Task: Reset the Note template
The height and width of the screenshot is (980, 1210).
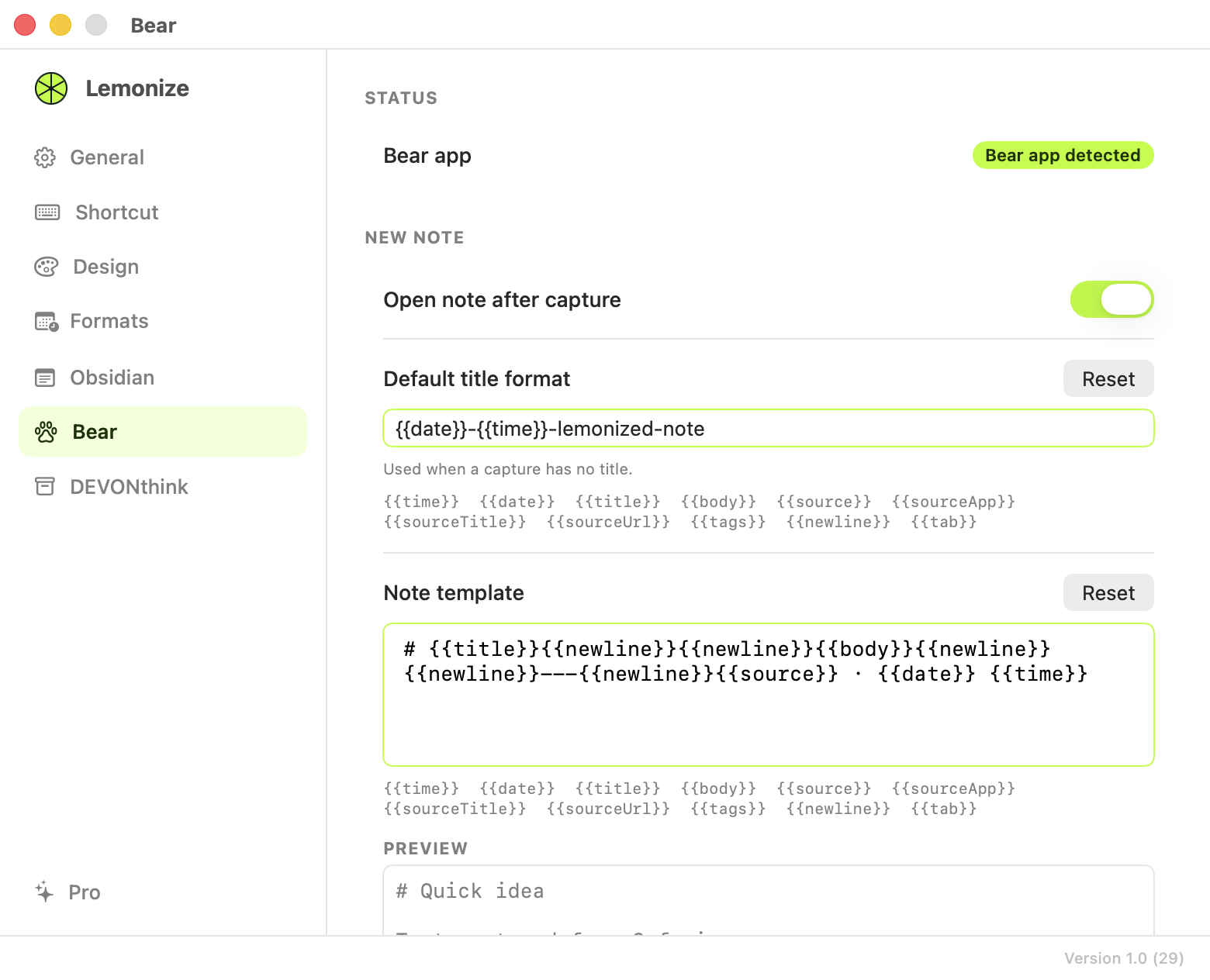Action: [1108, 593]
